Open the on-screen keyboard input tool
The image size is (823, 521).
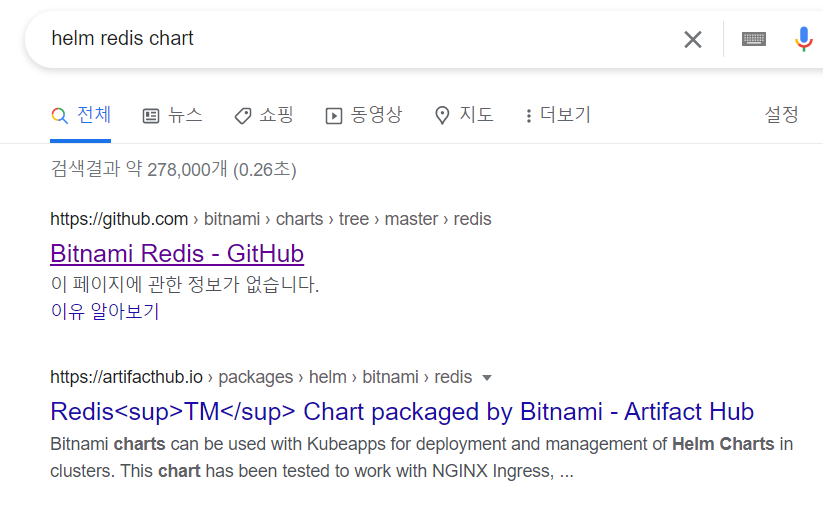(754, 39)
